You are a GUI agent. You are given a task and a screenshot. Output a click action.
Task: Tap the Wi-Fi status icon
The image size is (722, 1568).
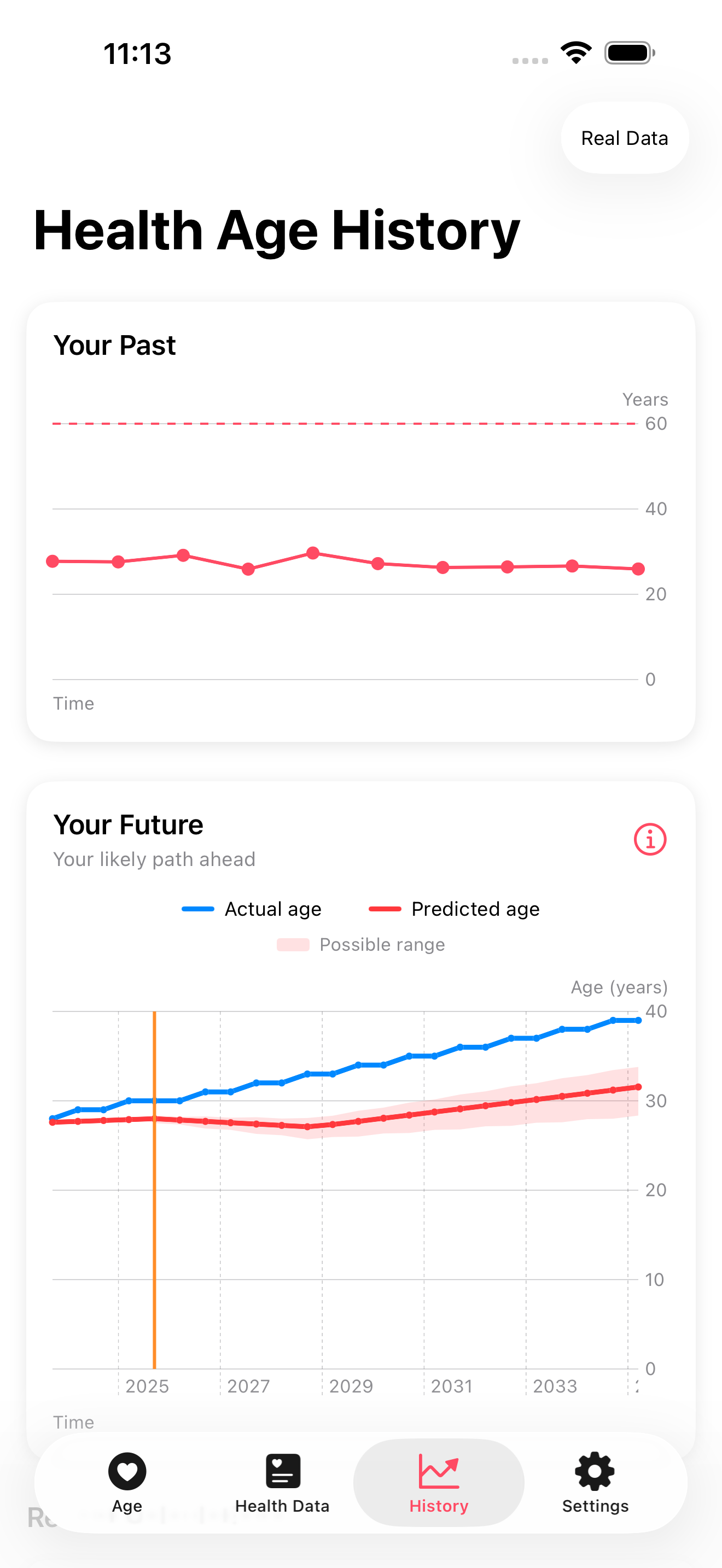click(x=576, y=53)
